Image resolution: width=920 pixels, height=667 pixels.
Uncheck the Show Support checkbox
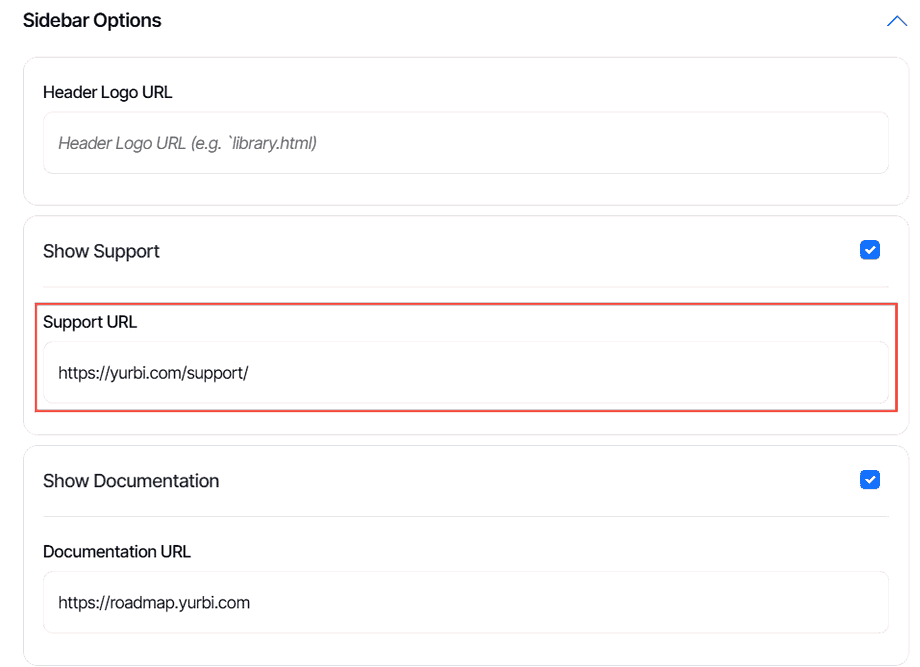(870, 250)
